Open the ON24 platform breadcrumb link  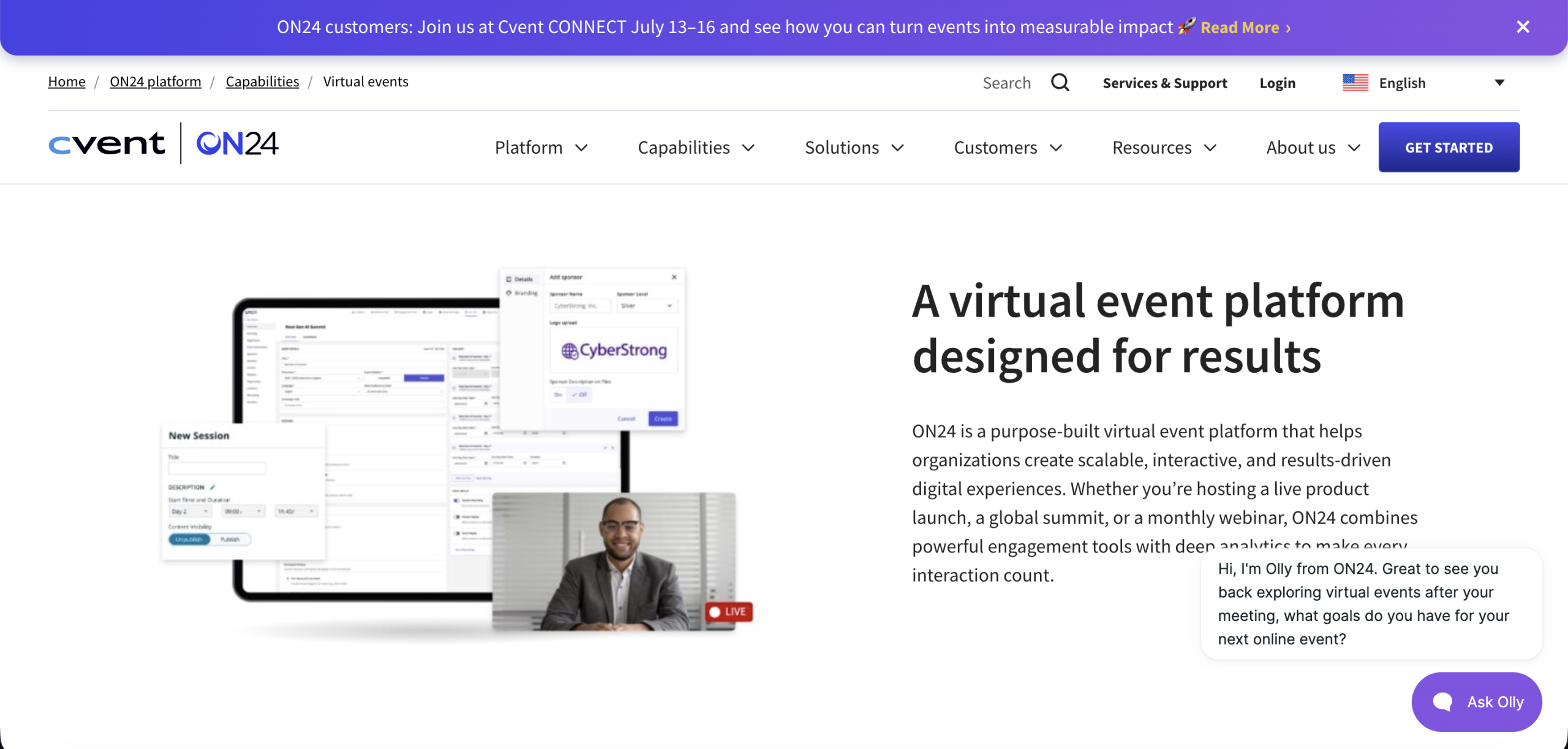(x=156, y=81)
